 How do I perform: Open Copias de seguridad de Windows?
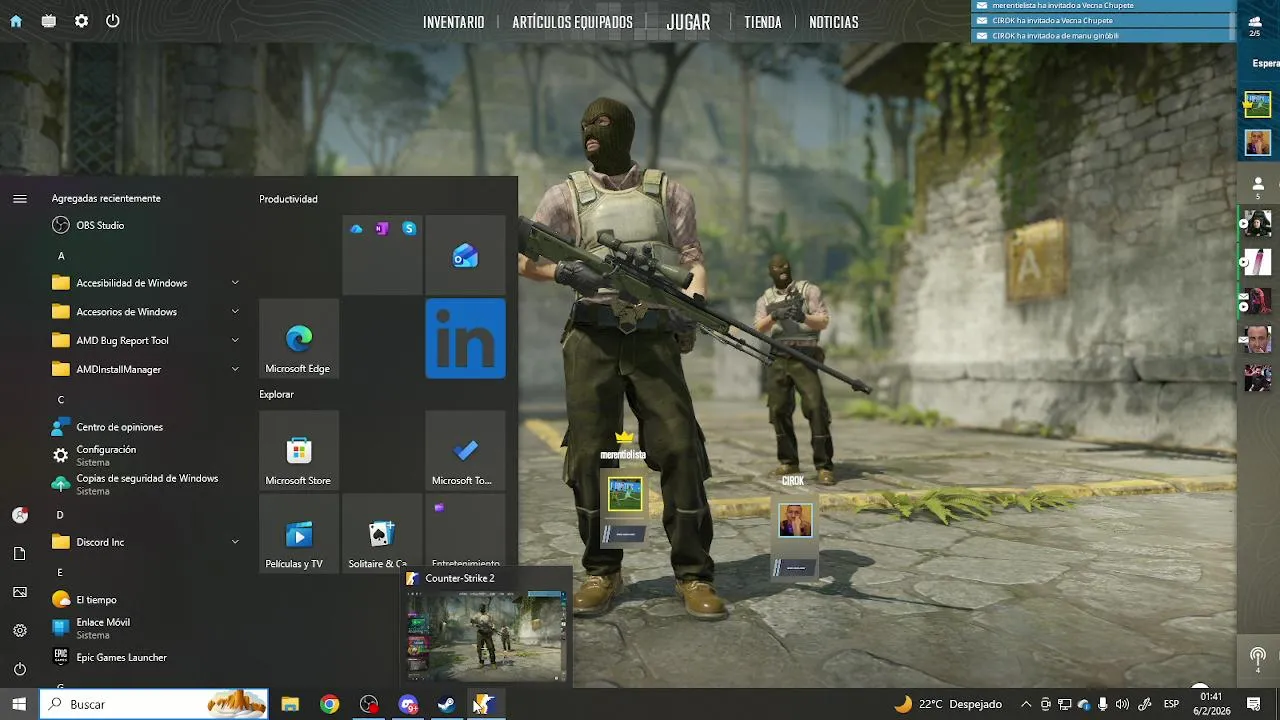point(146,485)
